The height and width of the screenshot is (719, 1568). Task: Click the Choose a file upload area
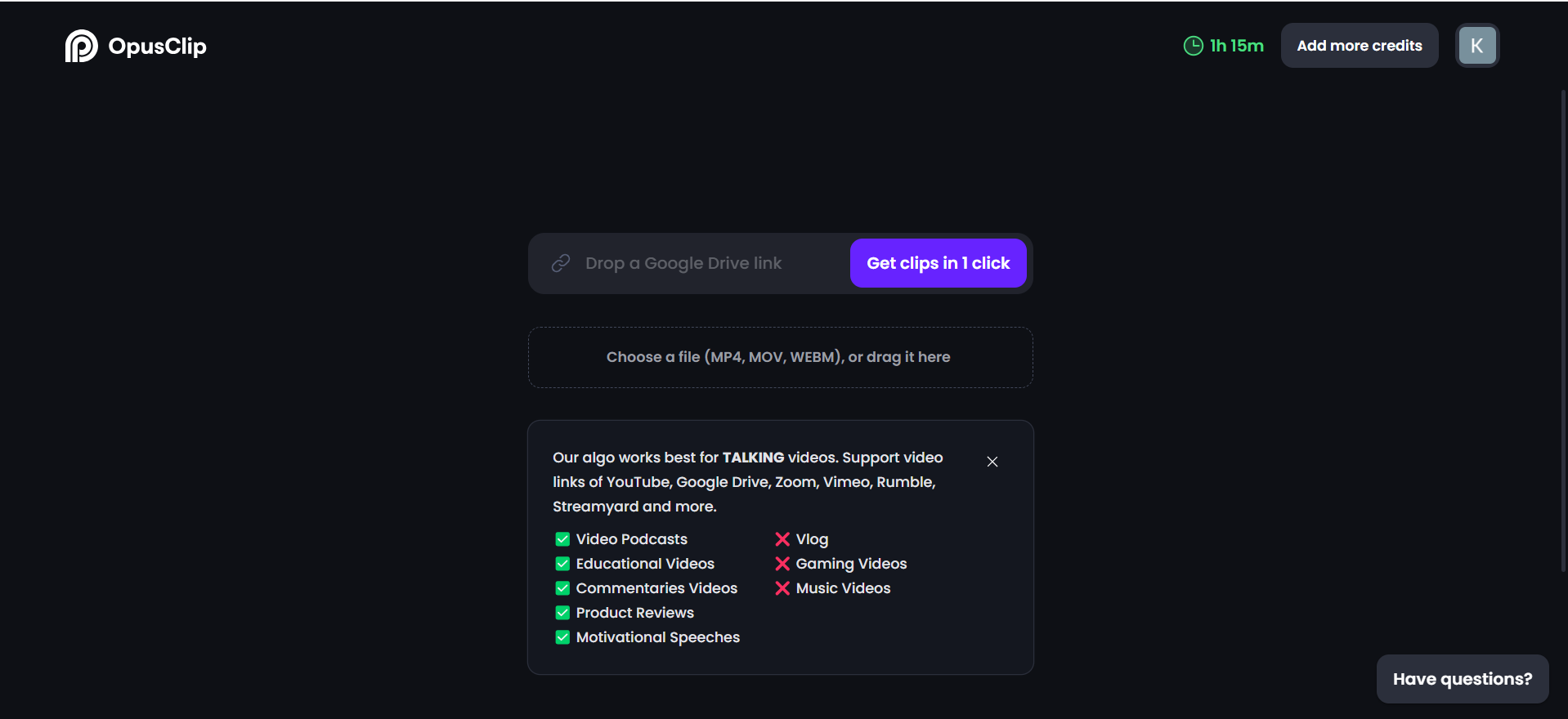click(780, 357)
